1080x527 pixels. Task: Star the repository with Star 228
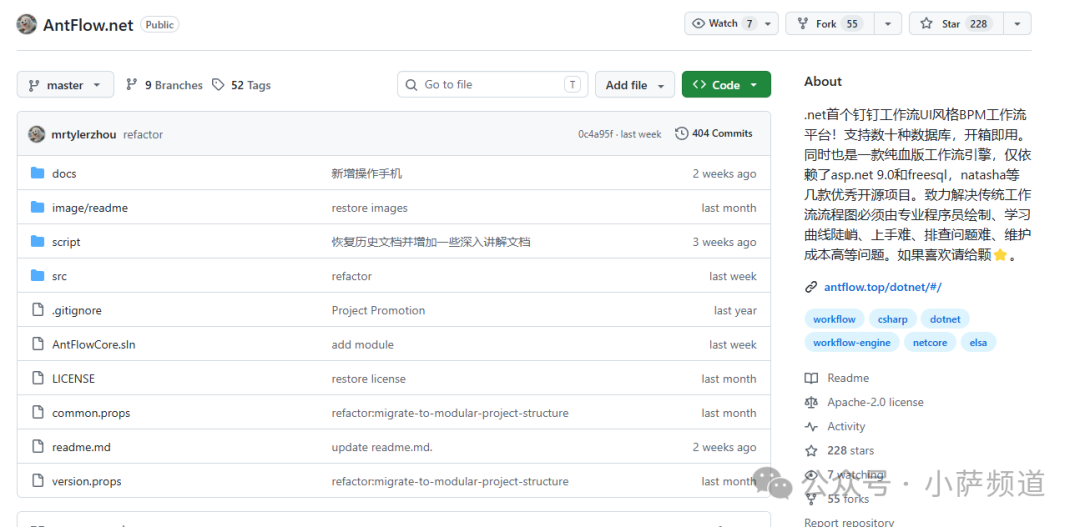pos(957,23)
